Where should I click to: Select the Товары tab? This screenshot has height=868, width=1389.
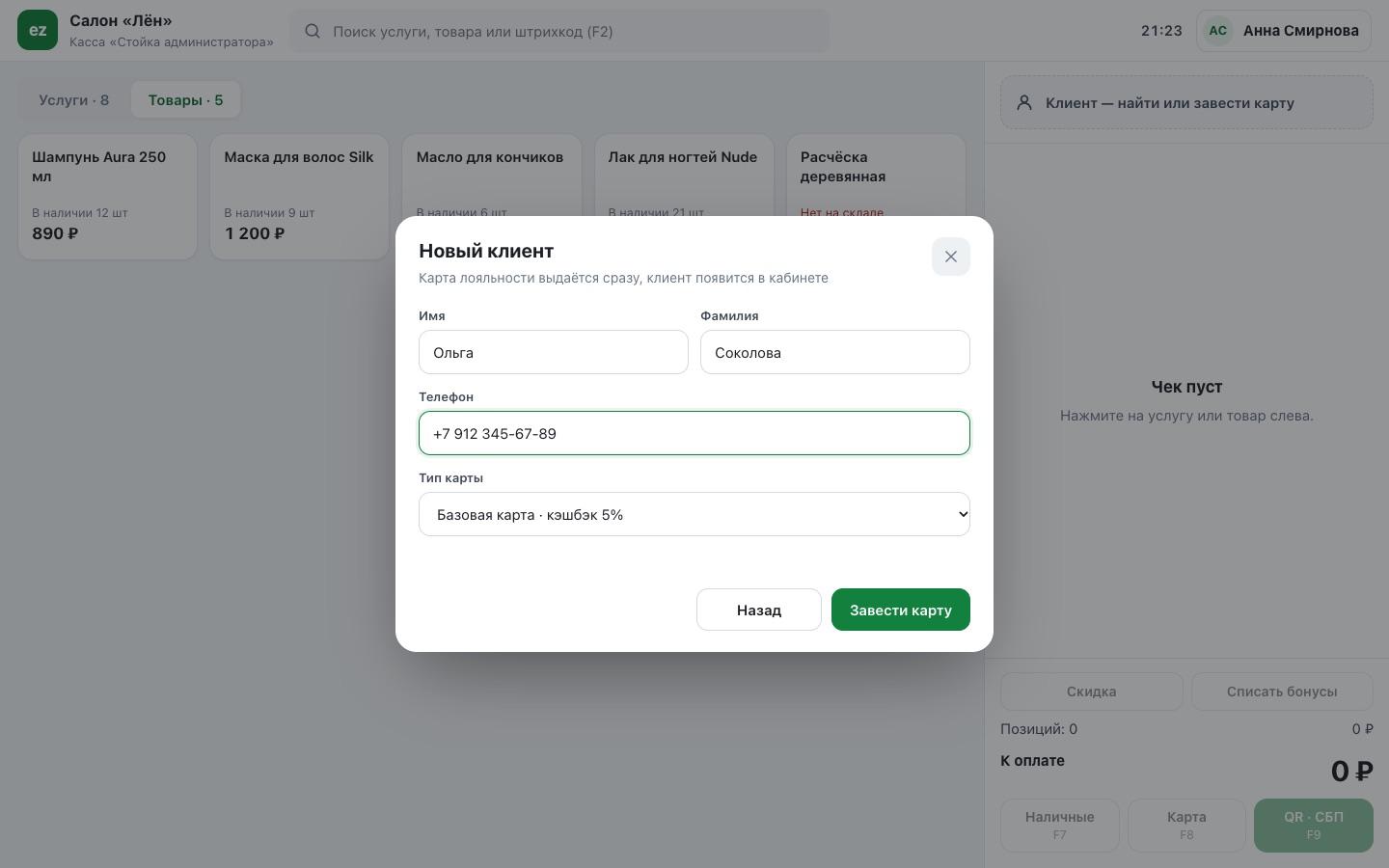[x=185, y=99]
